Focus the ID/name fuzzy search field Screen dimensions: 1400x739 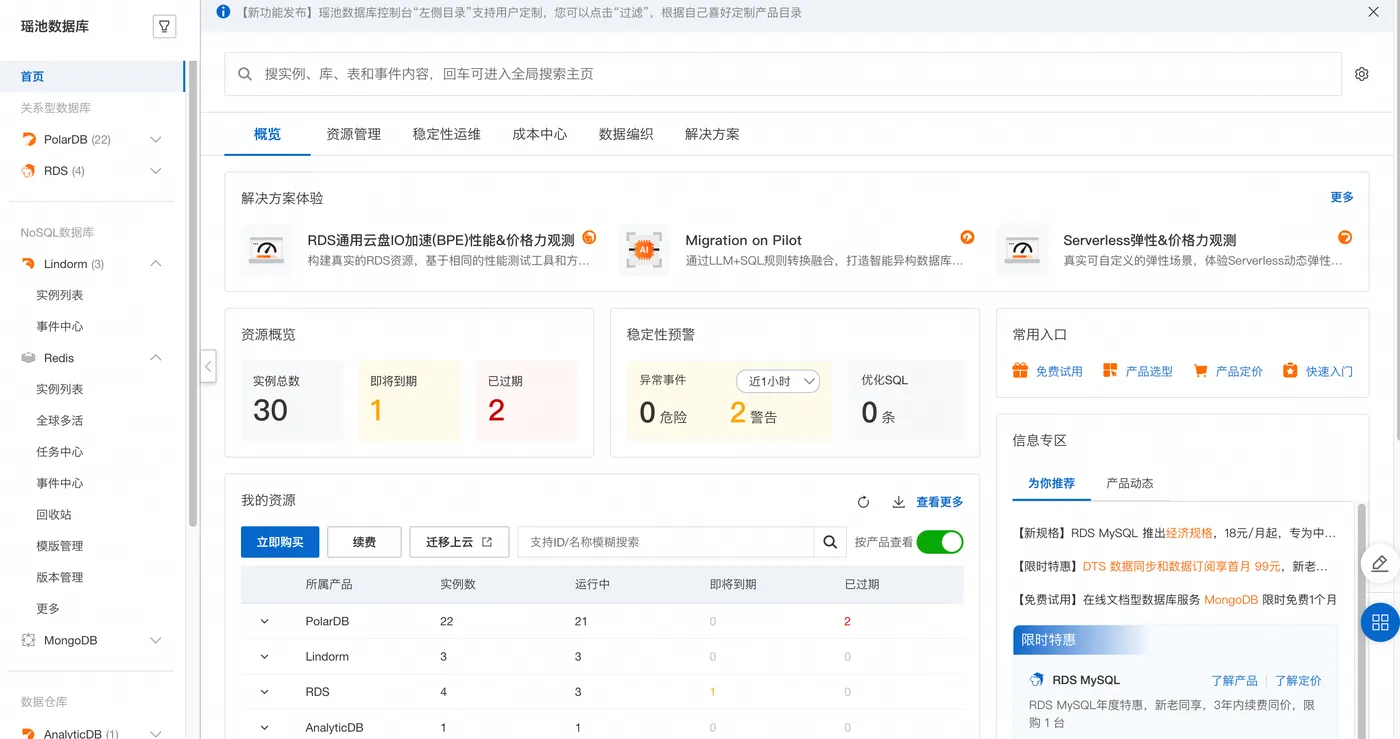(x=666, y=542)
